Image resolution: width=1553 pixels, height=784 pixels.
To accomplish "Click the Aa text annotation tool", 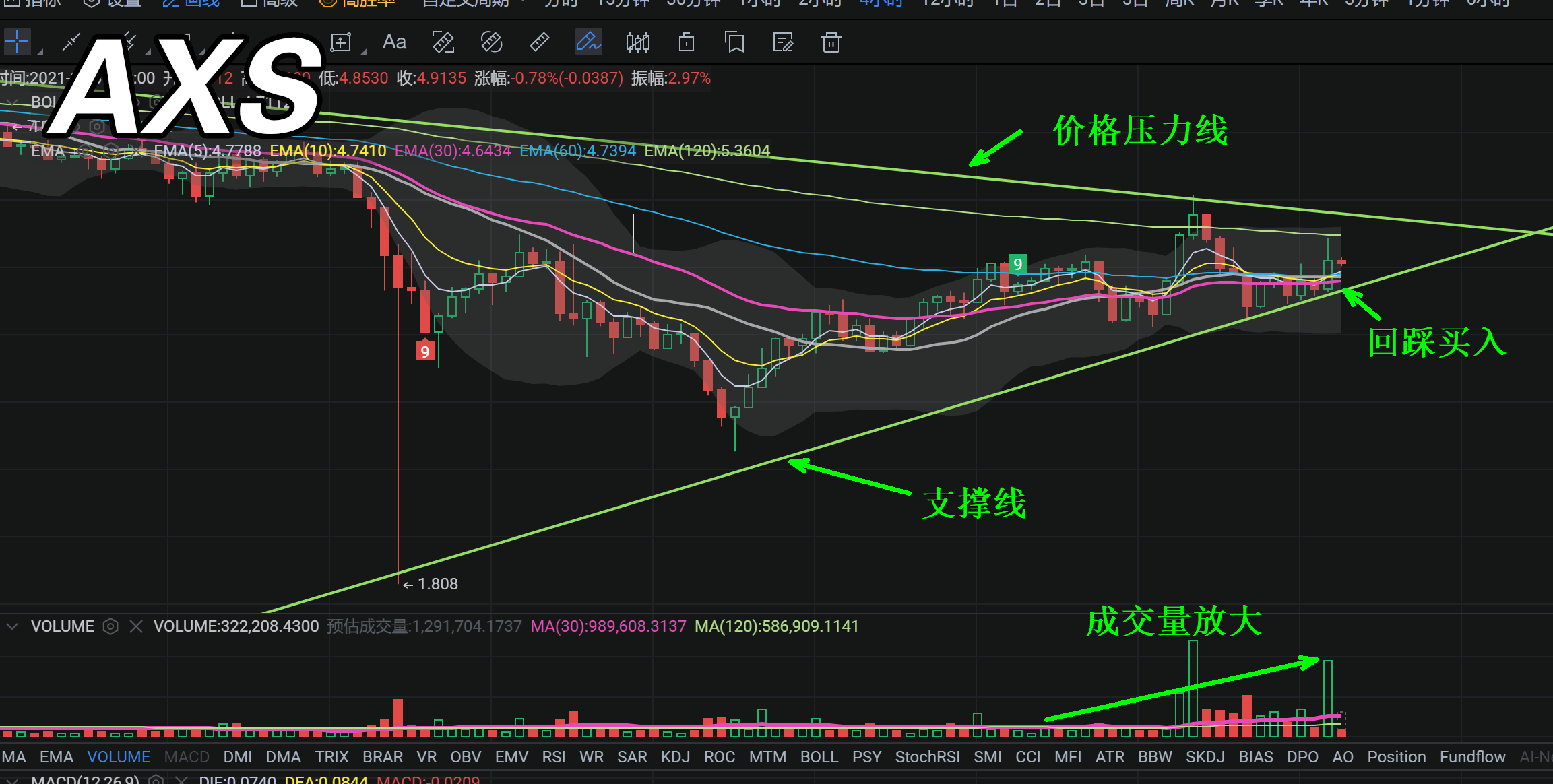I will (394, 42).
